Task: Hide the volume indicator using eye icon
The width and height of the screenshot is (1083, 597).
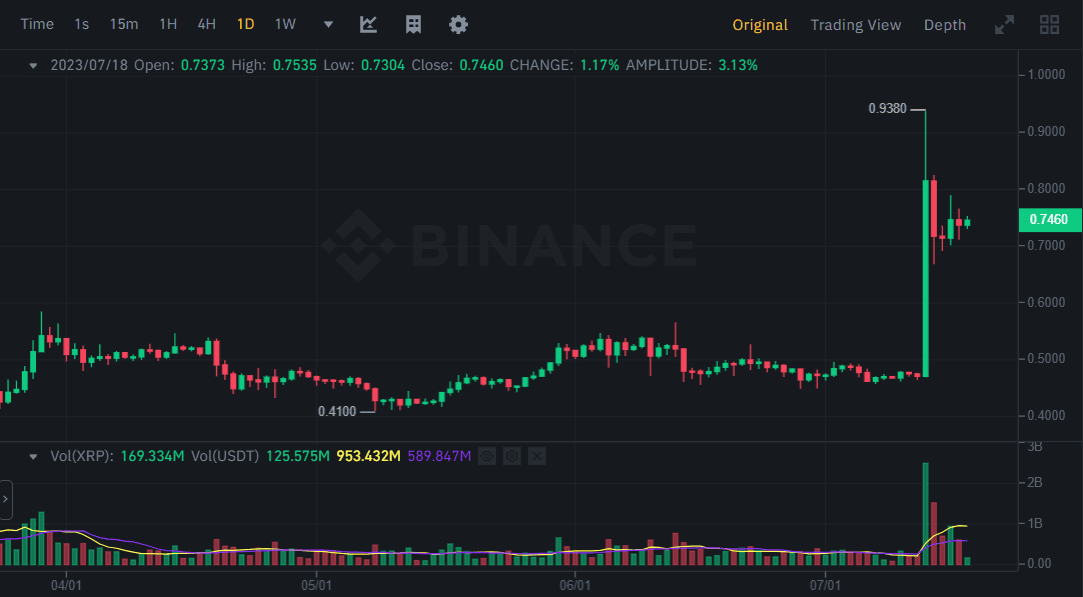Action: [x=487, y=456]
